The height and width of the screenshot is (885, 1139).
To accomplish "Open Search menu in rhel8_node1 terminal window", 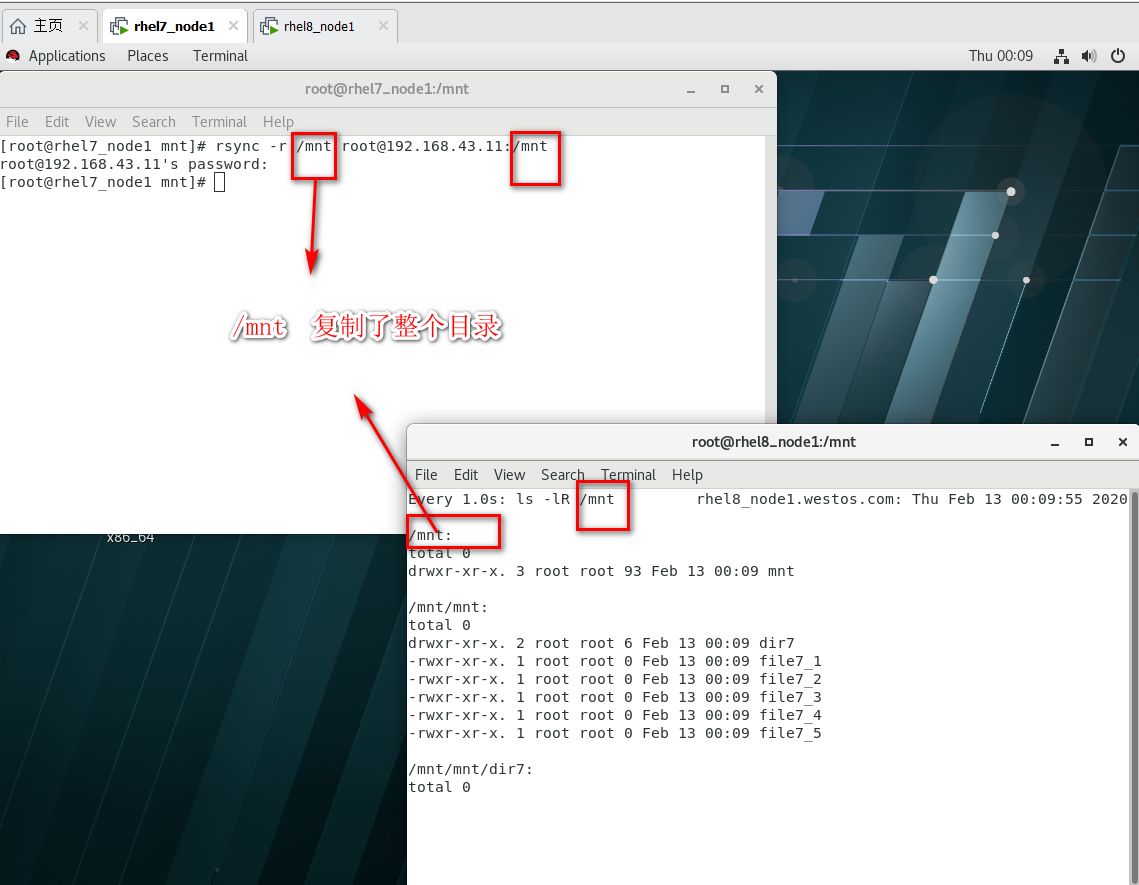I will (562, 474).
